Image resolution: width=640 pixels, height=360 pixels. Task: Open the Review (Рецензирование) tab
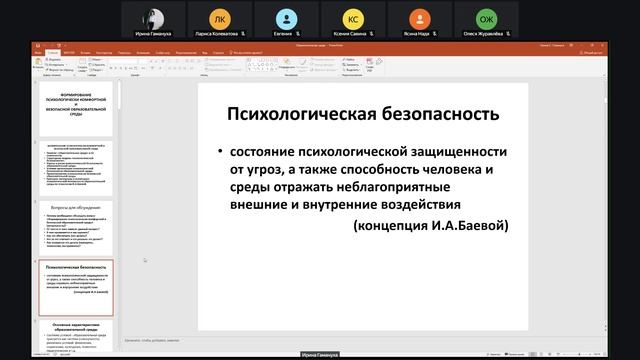click(186, 53)
